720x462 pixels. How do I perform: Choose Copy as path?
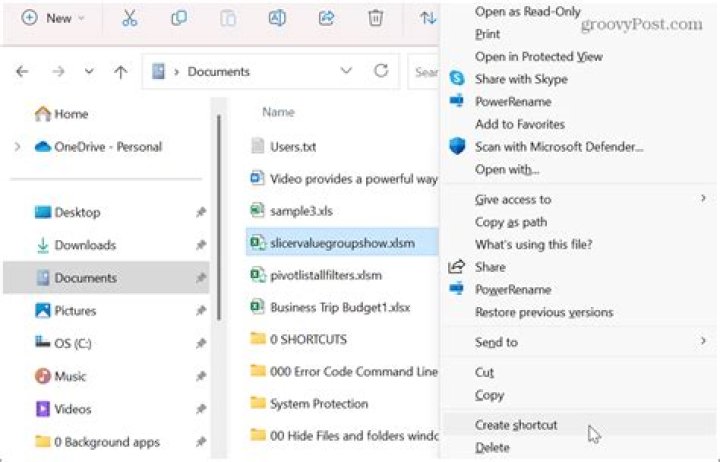click(x=511, y=222)
